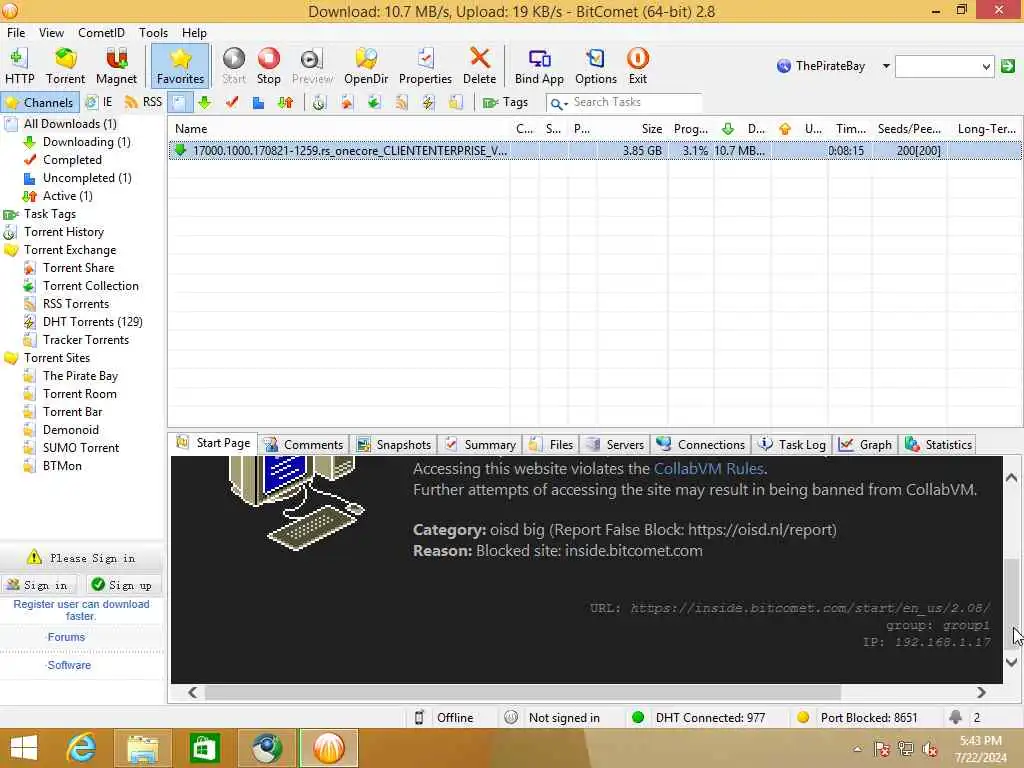This screenshot has width=1024, height=768.
Task: Click the torrent history filter icon
Action: pyautogui.click(x=319, y=102)
